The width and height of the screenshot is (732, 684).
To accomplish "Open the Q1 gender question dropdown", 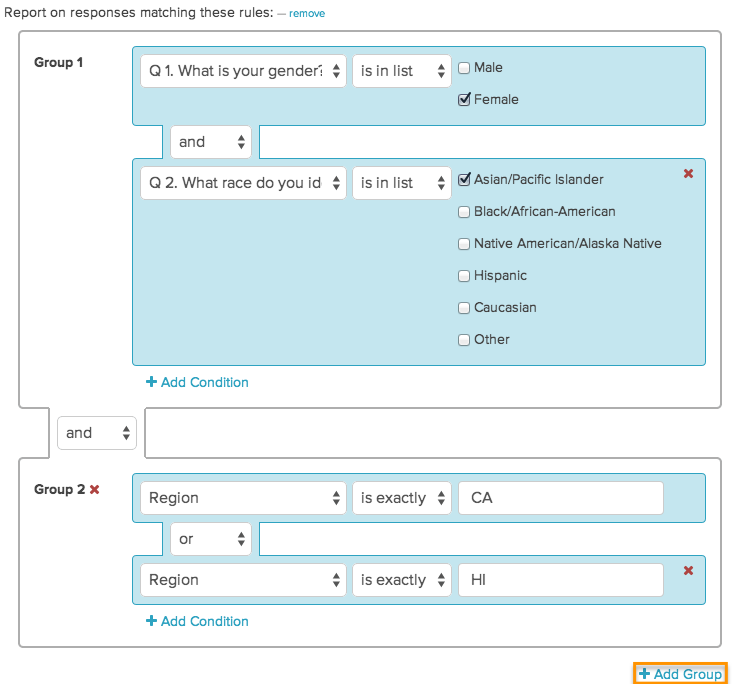I will (x=243, y=71).
